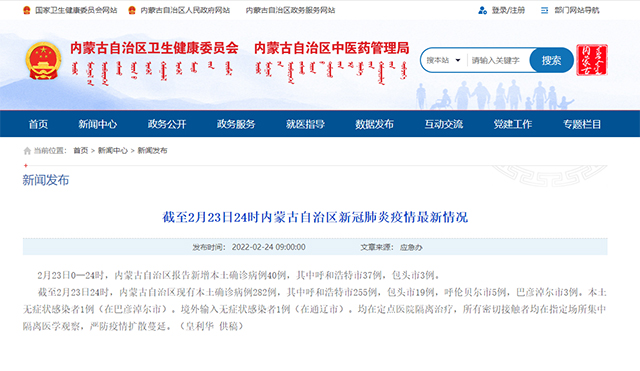Click the national emblem logo in header
The image size is (640, 371).
(x=43, y=61)
